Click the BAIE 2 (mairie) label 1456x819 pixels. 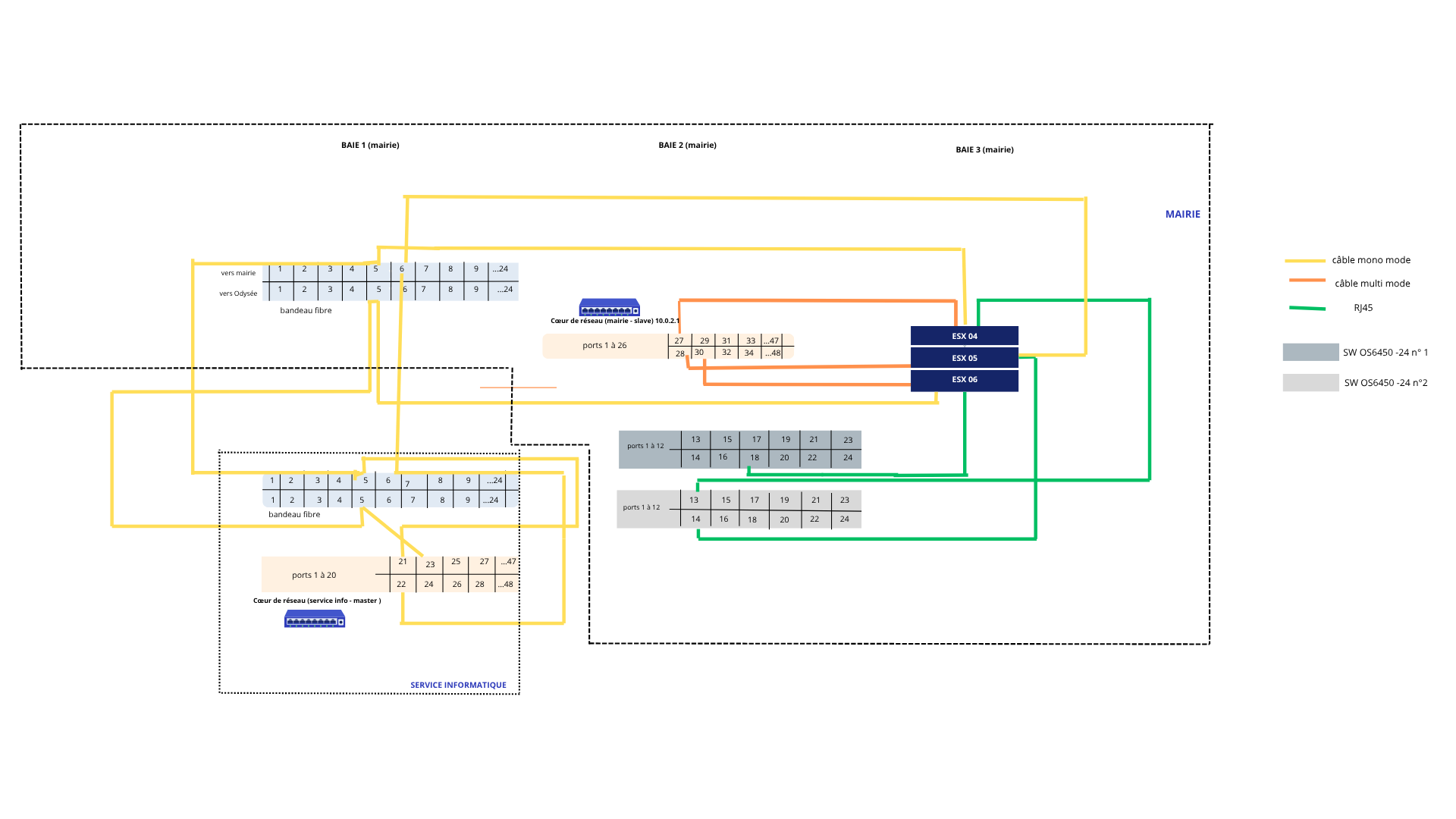(x=687, y=145)
